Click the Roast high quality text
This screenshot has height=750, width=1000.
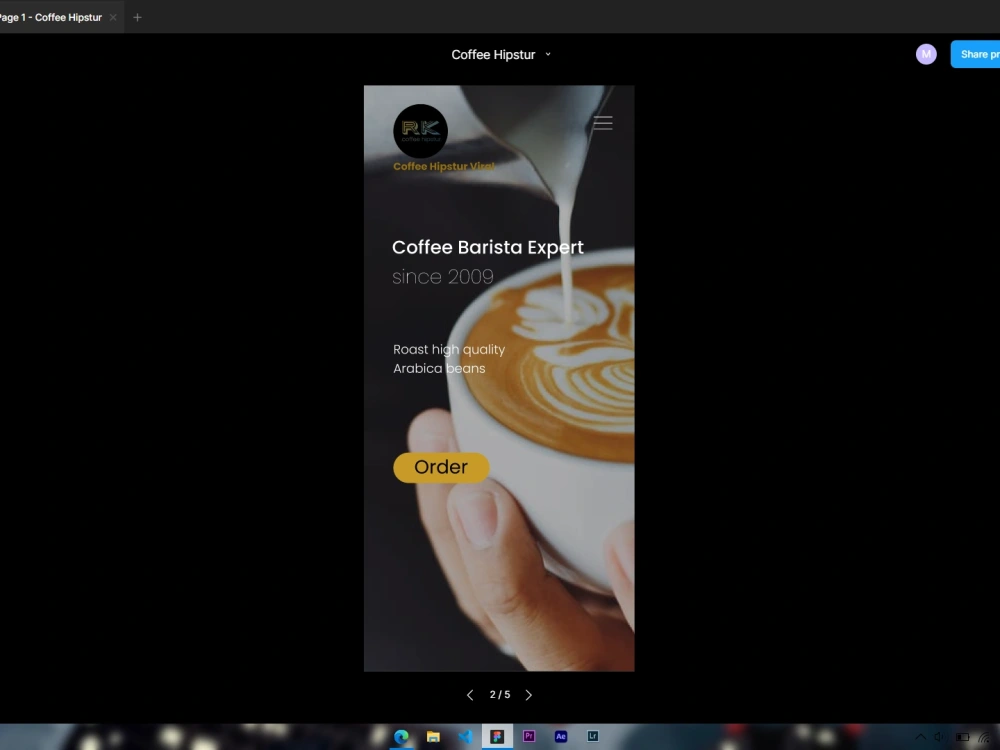[449, 349]
